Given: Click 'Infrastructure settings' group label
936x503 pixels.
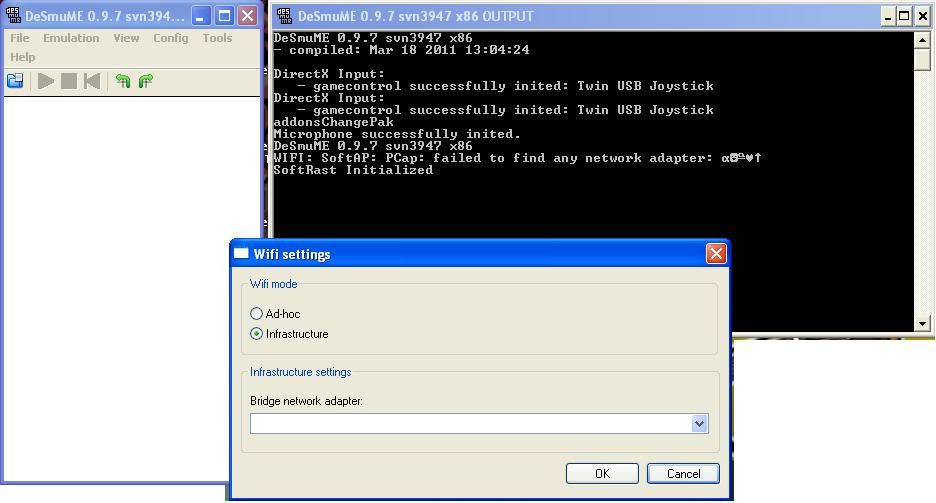Looking at the screenshot, I should point(300,372).
